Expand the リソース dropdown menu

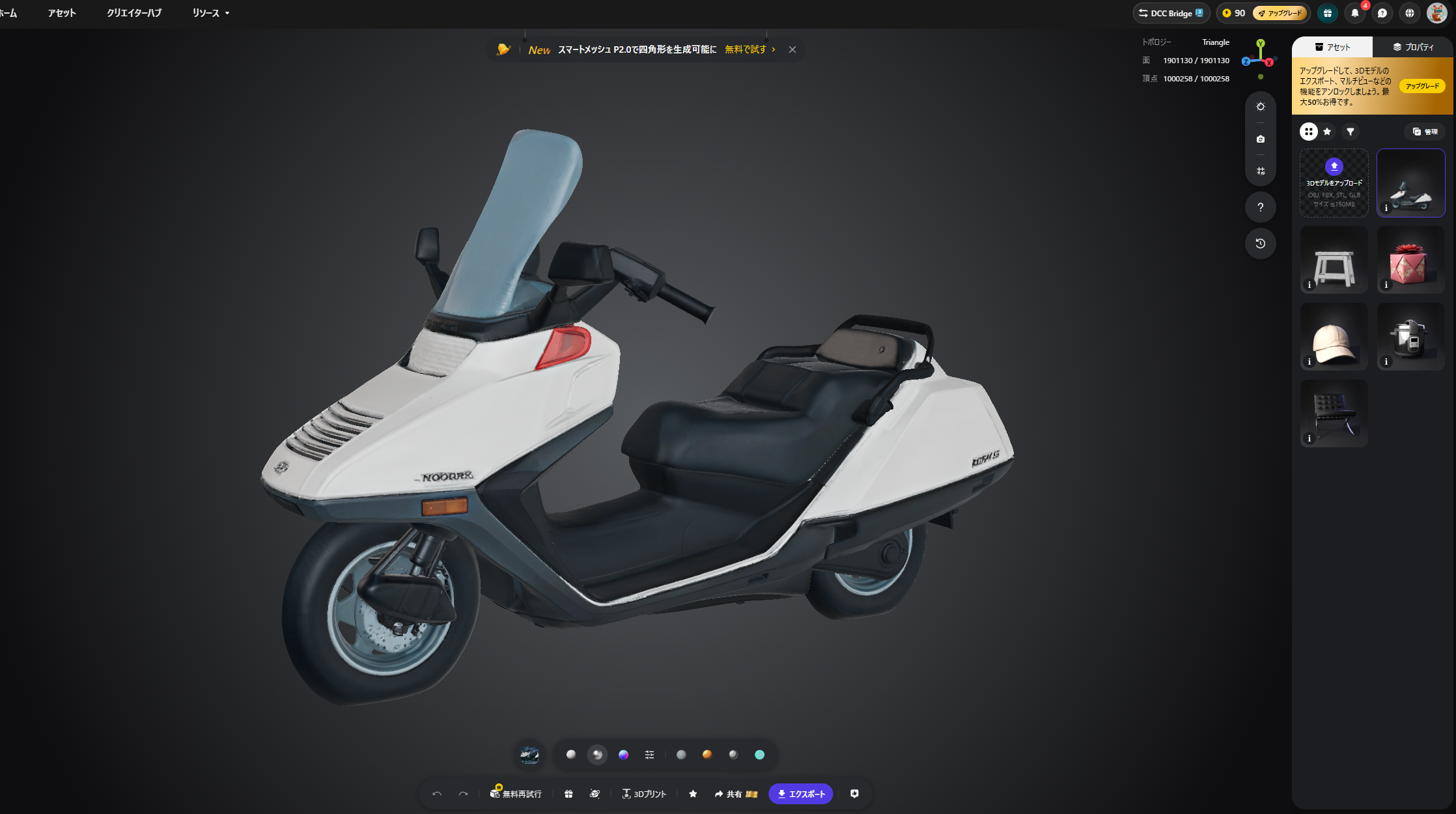[211, 13]
